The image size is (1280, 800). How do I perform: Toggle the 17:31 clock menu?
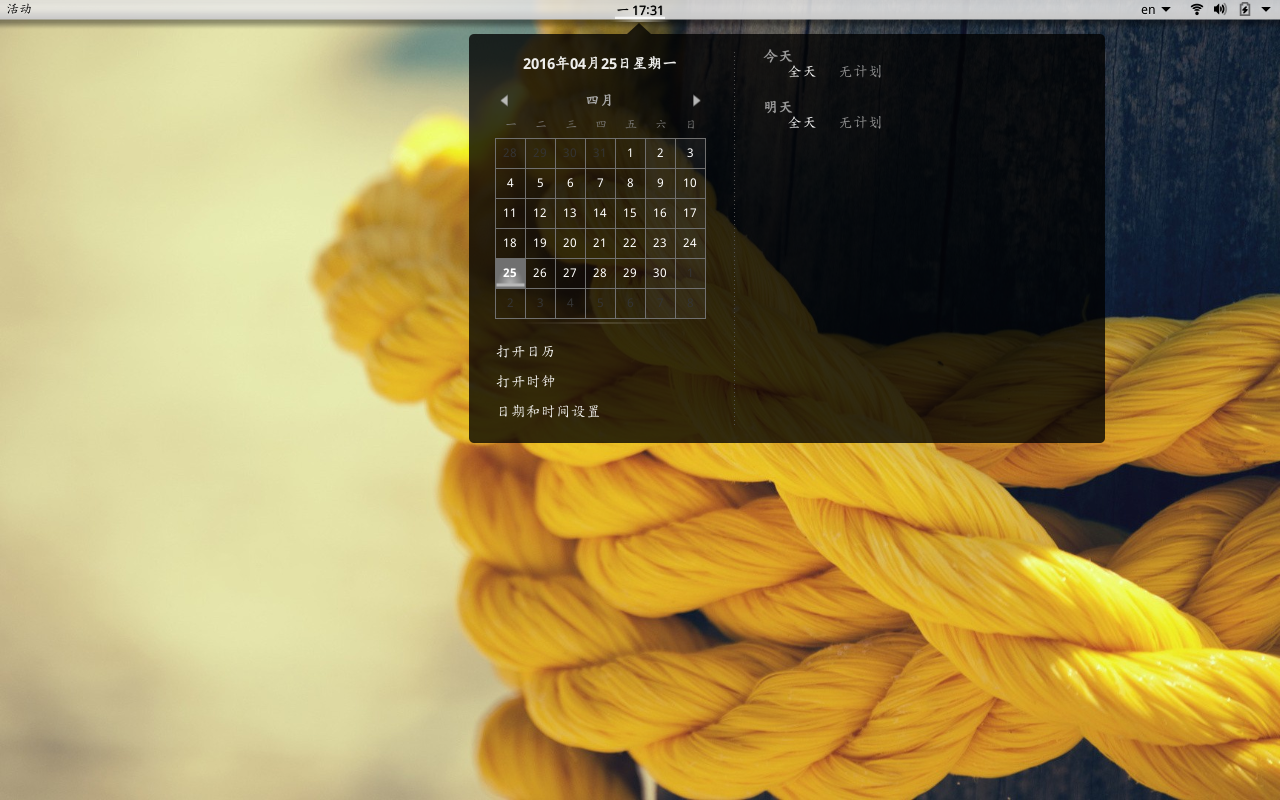[x=640, y=10]
